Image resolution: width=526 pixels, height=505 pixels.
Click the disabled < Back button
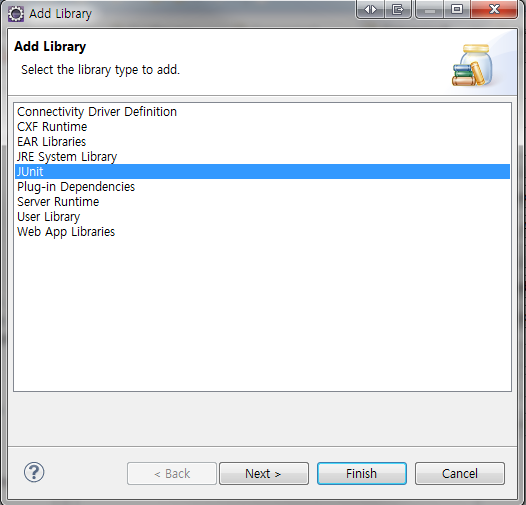pyautogui.click(x=172, y=473)
